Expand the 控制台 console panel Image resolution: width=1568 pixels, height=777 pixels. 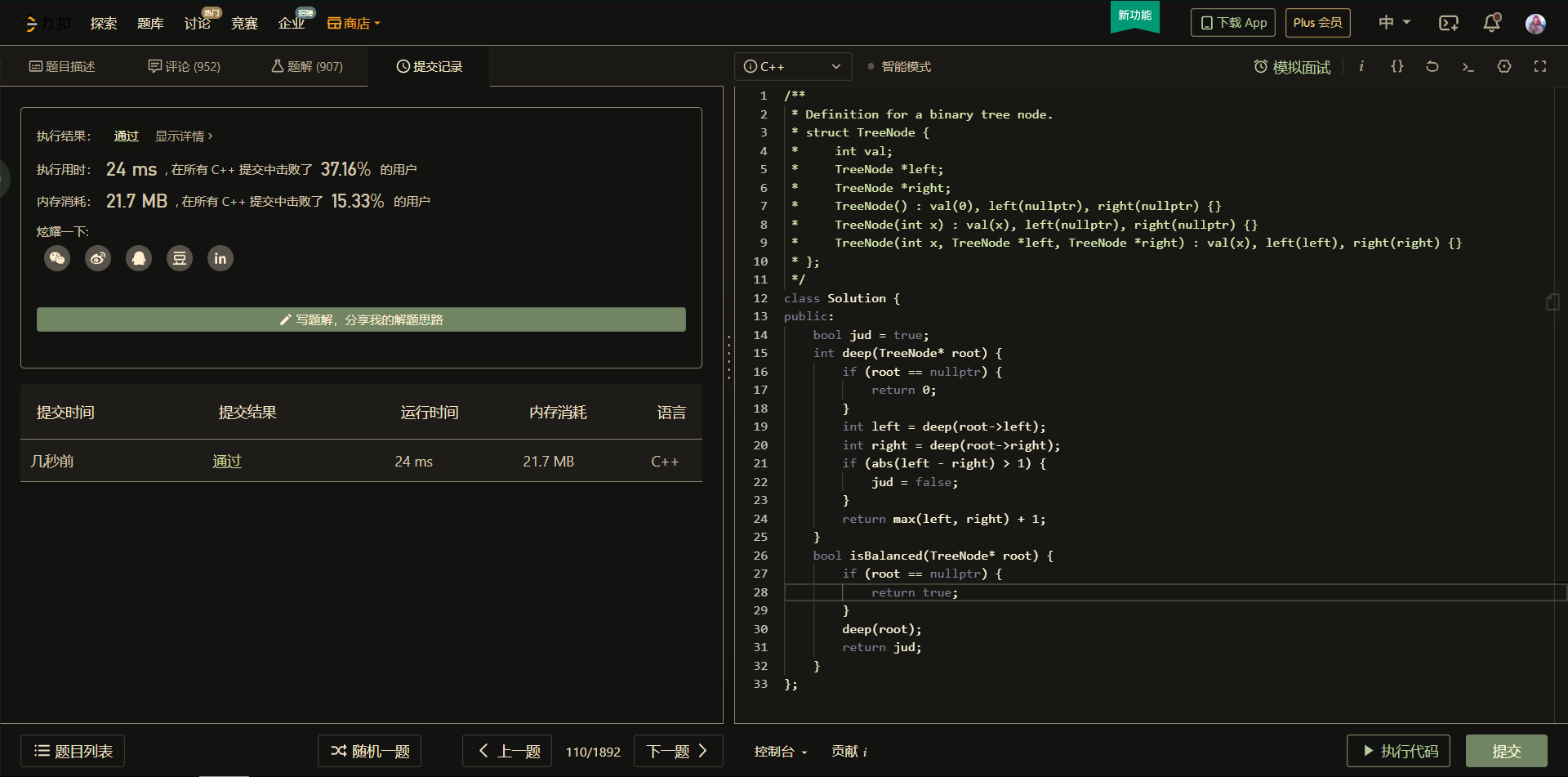pyautogui.click(x=780, y=752)
